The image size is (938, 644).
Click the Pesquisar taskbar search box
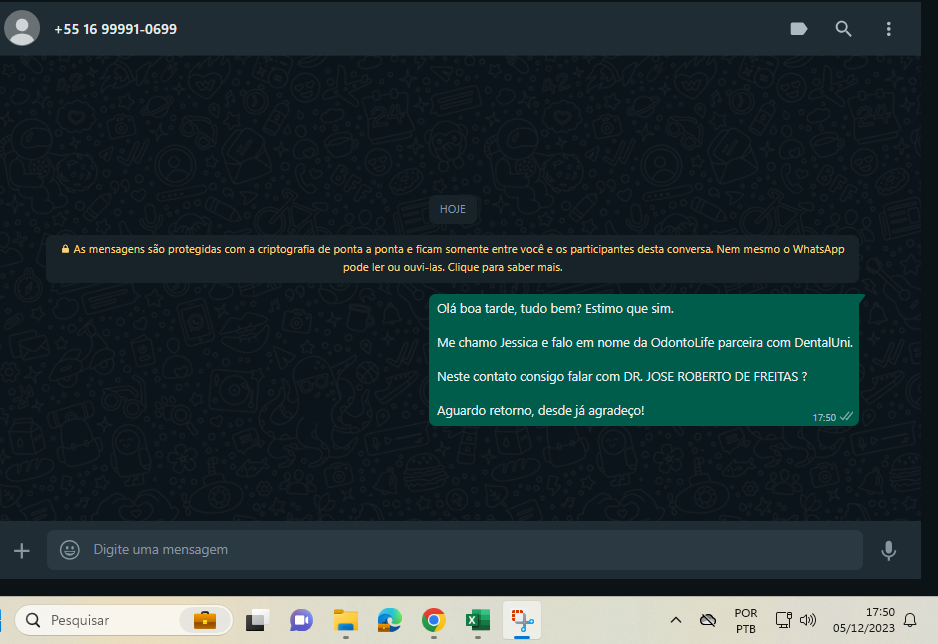pyautogui.click(x=123, y=620)
